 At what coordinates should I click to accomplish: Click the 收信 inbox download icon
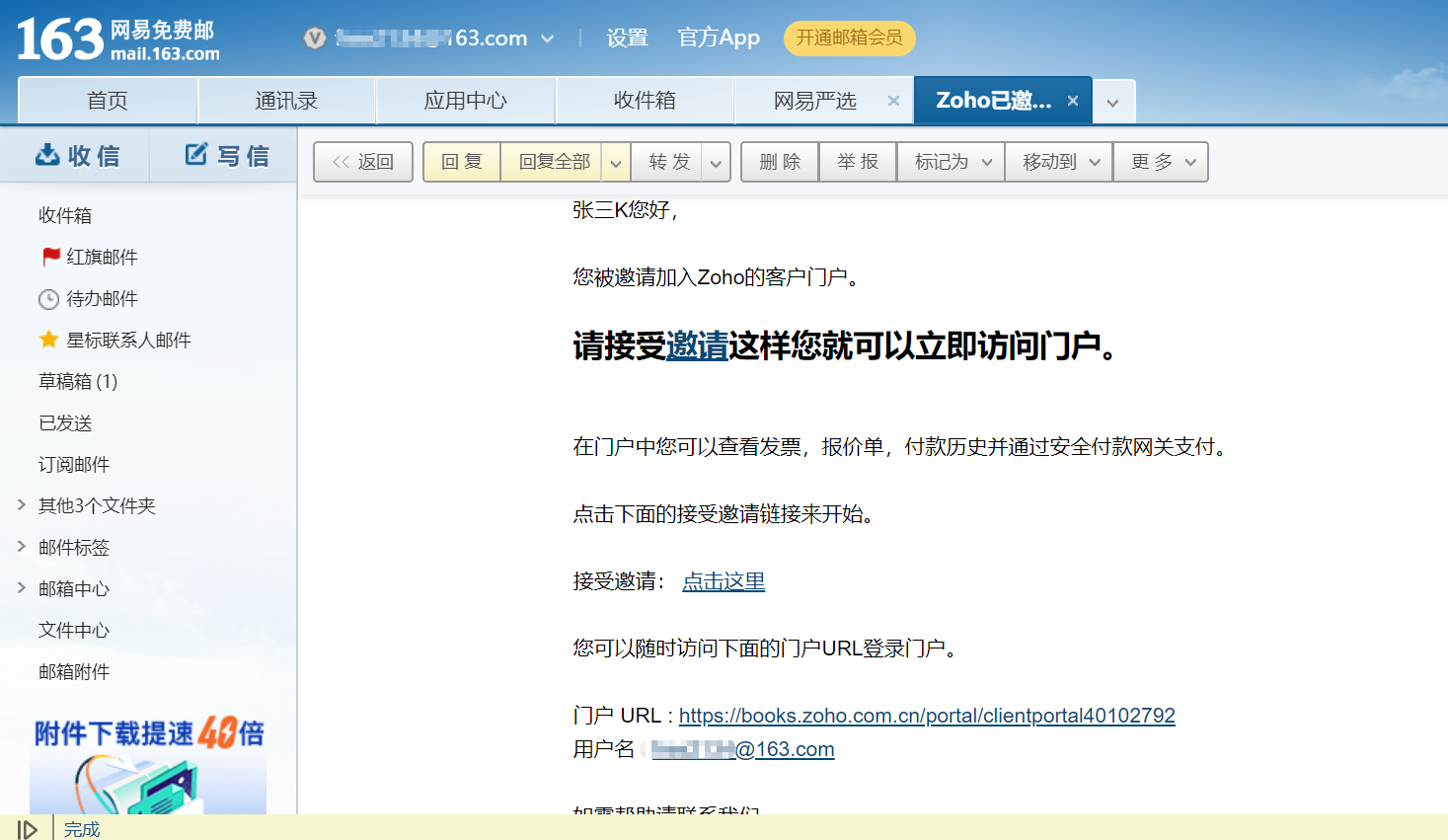pos(47,155)
